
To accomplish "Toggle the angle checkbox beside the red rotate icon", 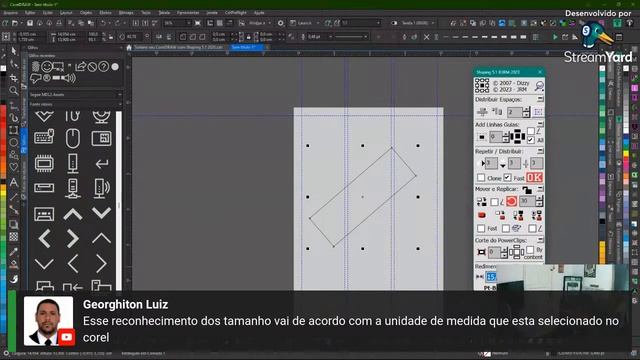I will 495,202.
